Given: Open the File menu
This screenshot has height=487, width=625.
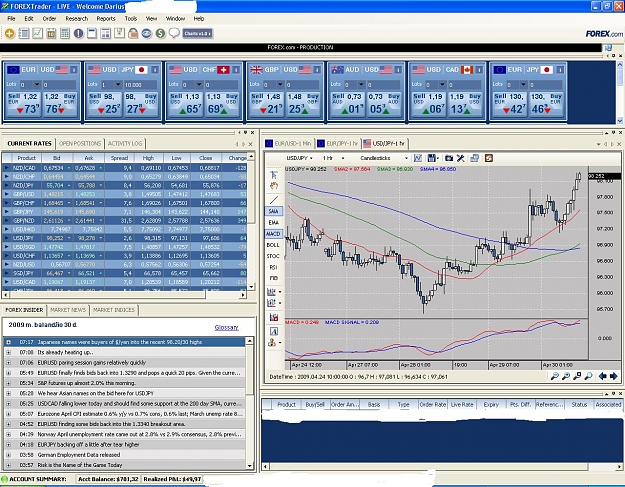Looking at the screenshot, I should click(x=11, y=18).
